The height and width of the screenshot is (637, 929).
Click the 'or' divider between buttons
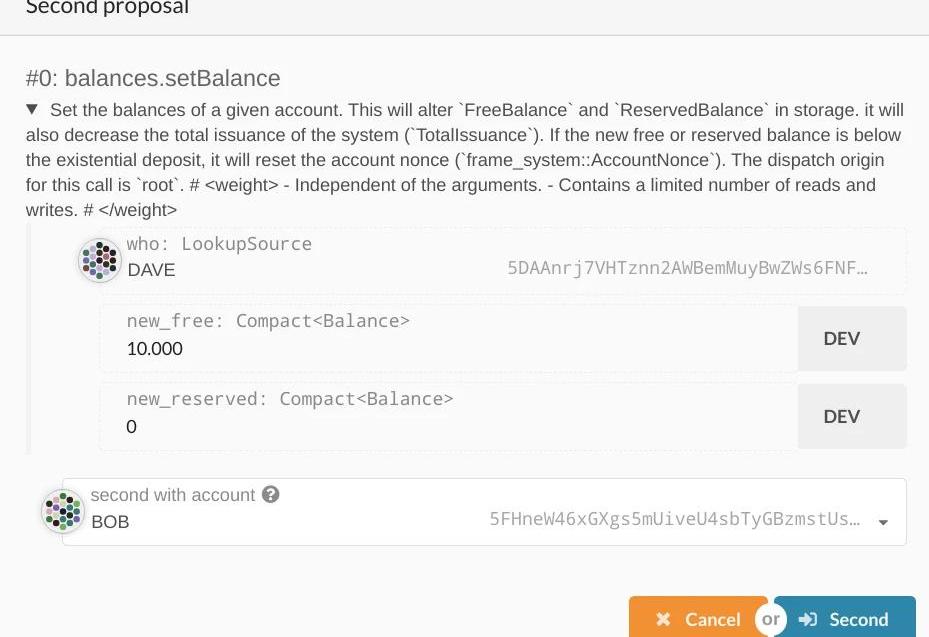[x=770, y=620]
